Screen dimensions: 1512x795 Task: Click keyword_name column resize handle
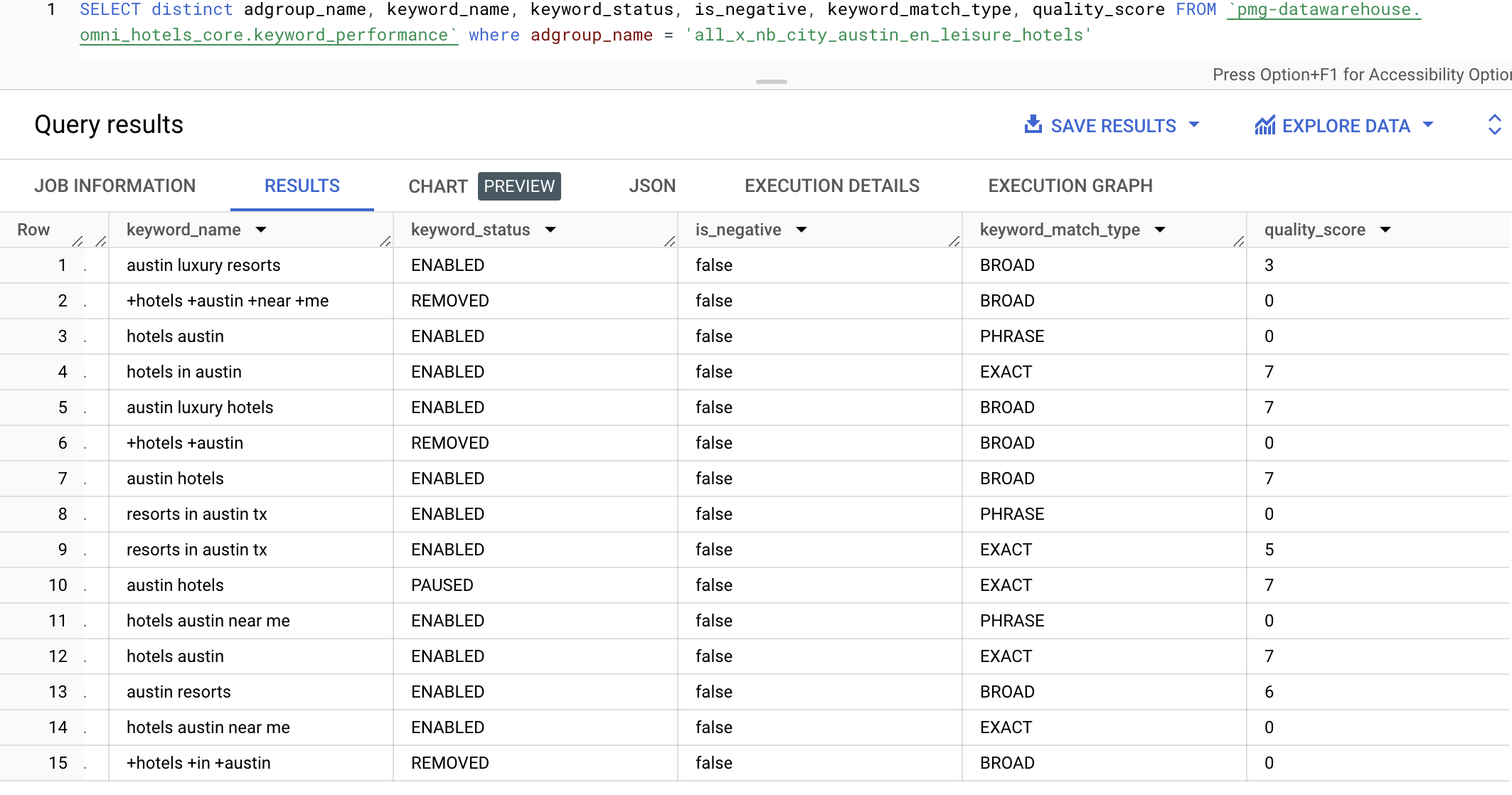(x=385, y=241)
